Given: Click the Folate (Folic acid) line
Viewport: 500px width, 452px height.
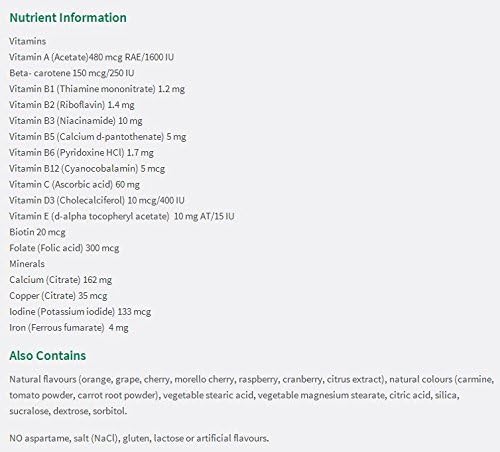Looking at the screenshot, I should [64, 248].
